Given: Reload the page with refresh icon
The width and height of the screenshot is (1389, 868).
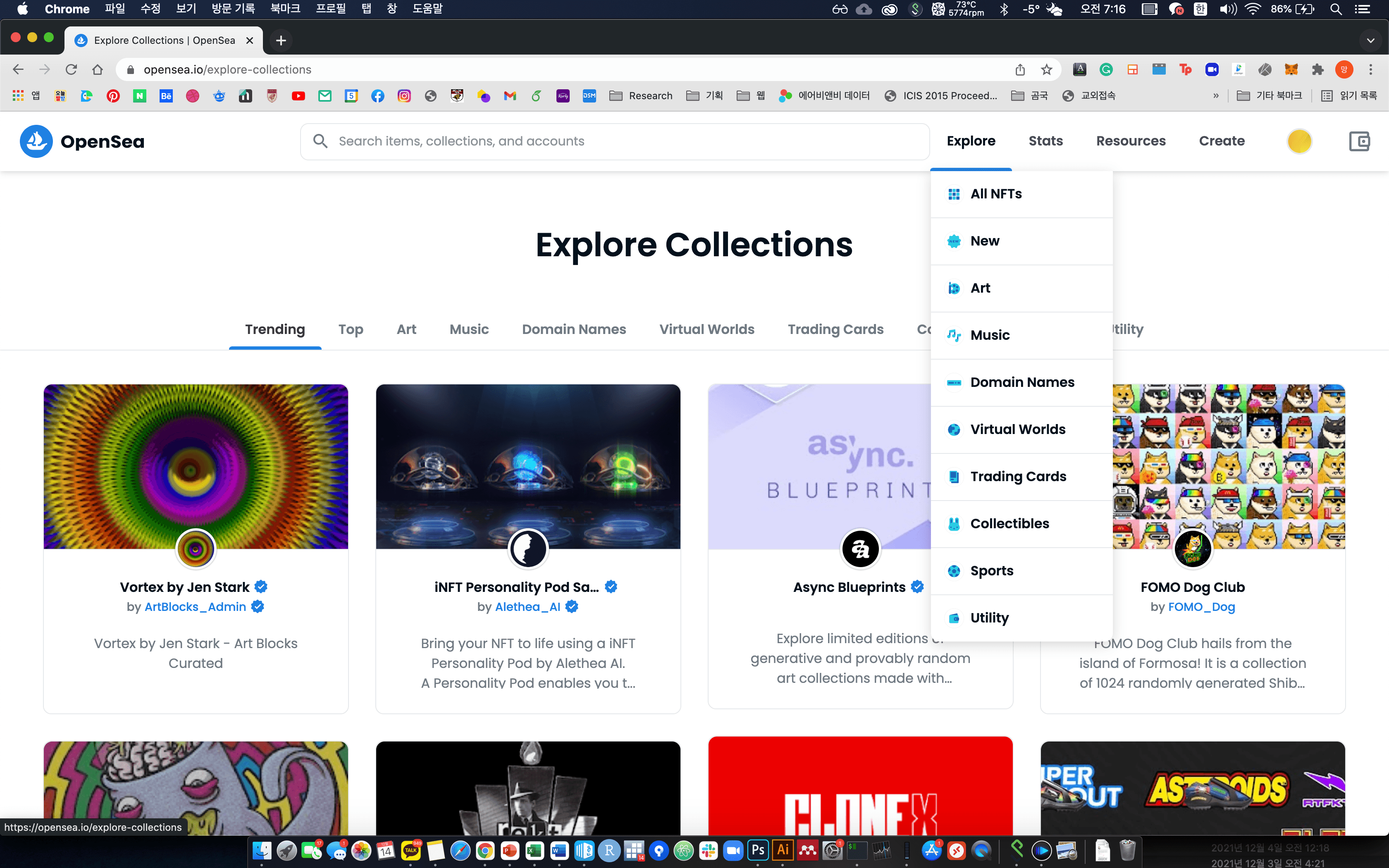Looking at the screenshot, I should coord(71,69).
